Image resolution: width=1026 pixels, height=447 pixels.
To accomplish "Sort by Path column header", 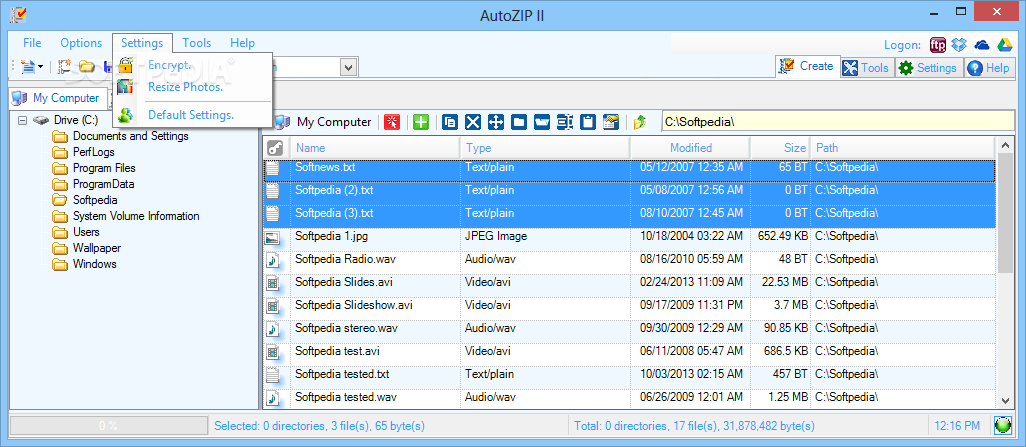I will [x=902, y=148].
